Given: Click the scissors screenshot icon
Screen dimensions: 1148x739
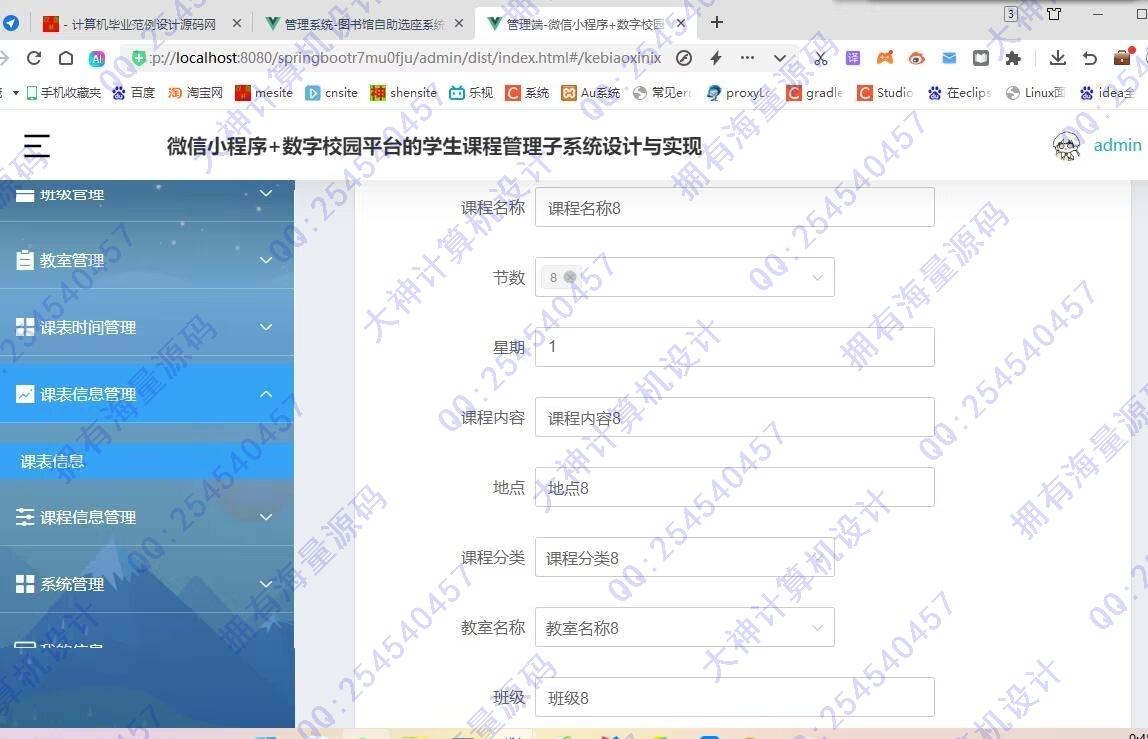Looking at the screenshot, I should (x=821, y=59).
